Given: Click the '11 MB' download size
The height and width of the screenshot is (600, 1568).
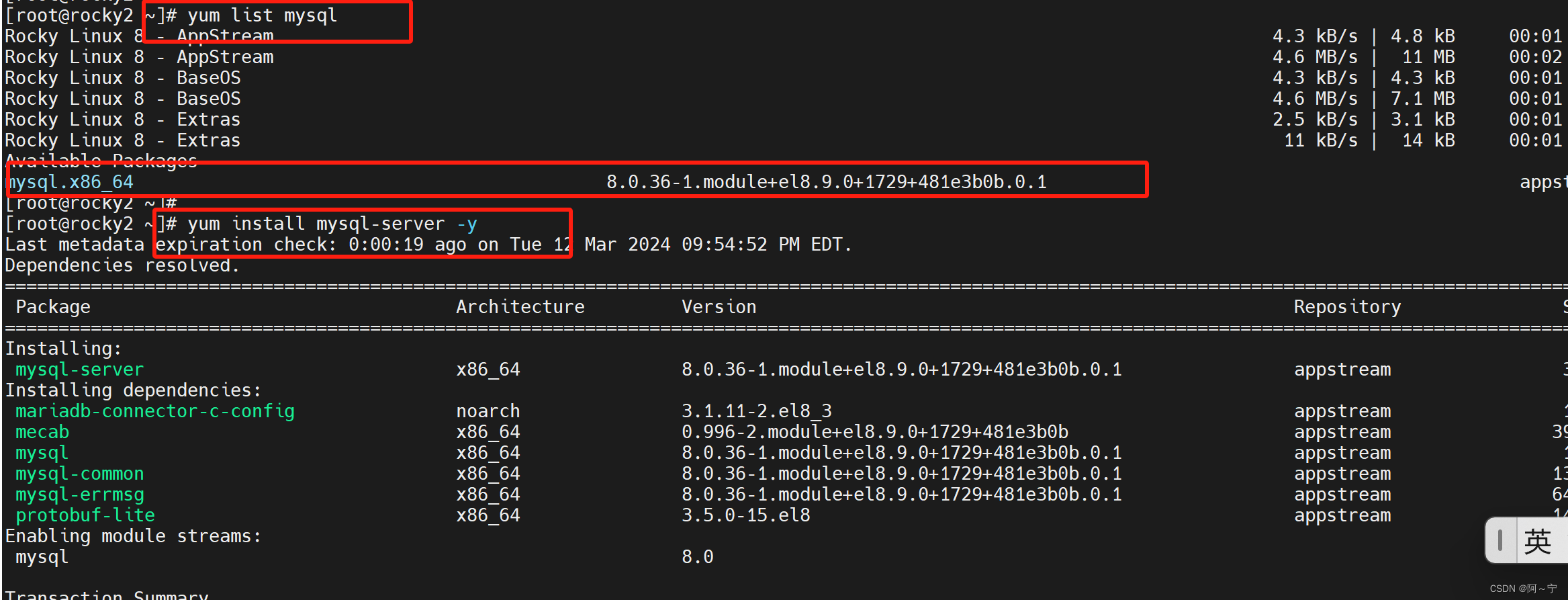Looking at the screenshot, I should point(1428,57).
